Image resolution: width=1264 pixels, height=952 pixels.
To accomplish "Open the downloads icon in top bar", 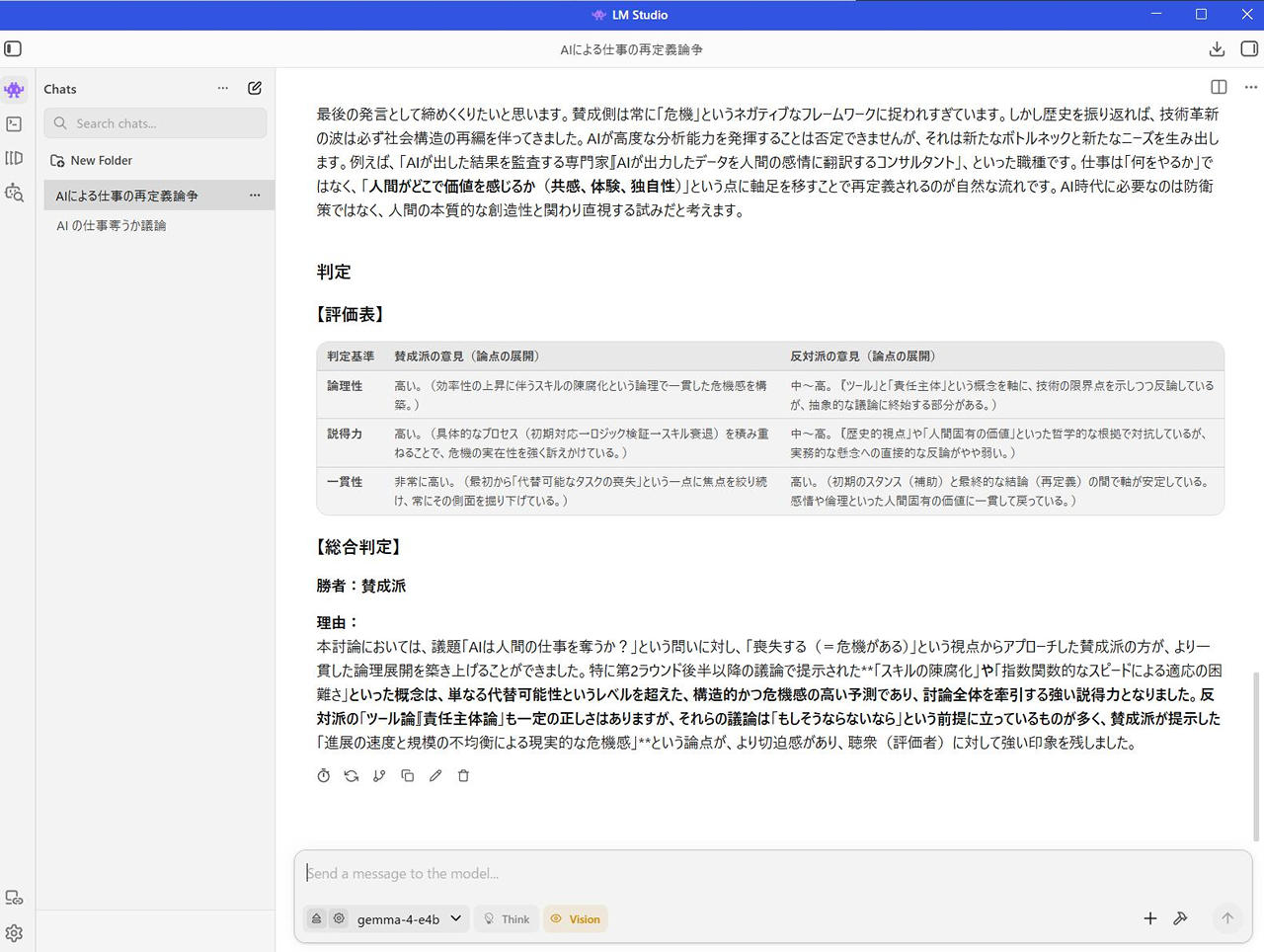I will tap(1217, 48).
